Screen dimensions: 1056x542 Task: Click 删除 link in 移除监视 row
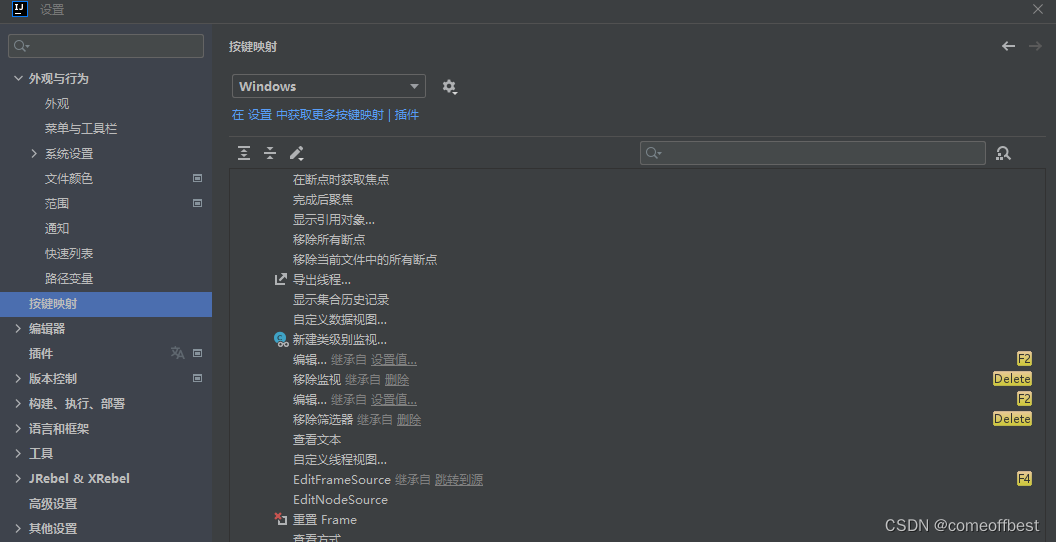point(397,380)
